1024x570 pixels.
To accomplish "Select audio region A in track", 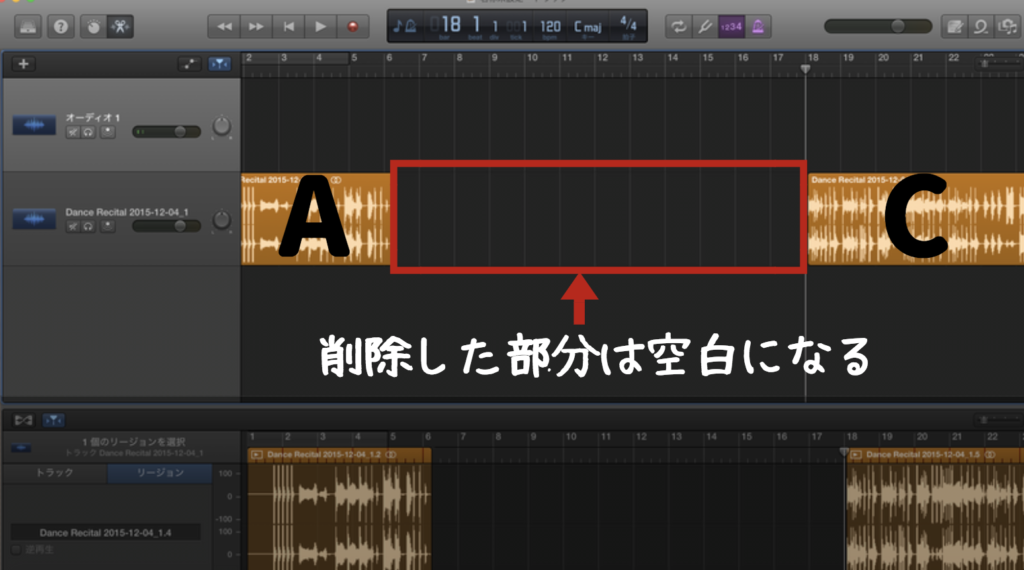I will point(316,219).
